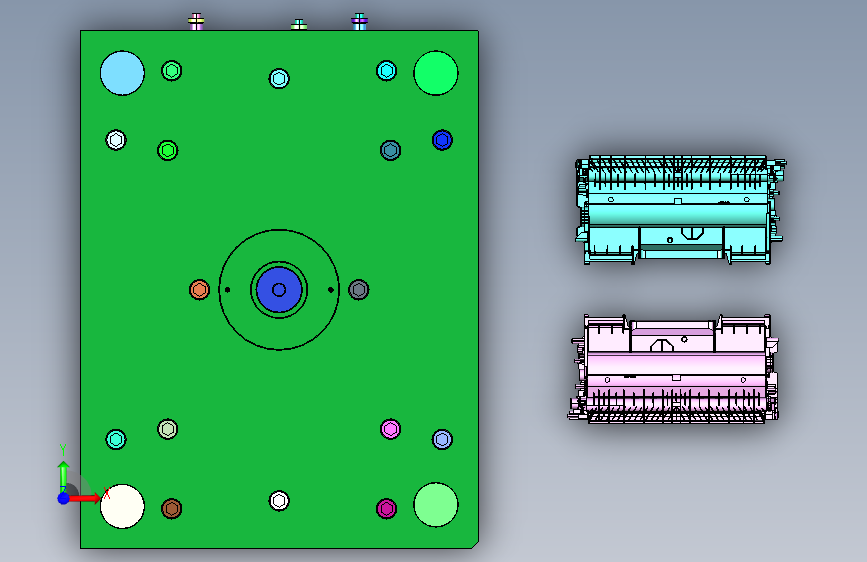
Task: Select the teal hex bolt
Action: tap(390, 150)
